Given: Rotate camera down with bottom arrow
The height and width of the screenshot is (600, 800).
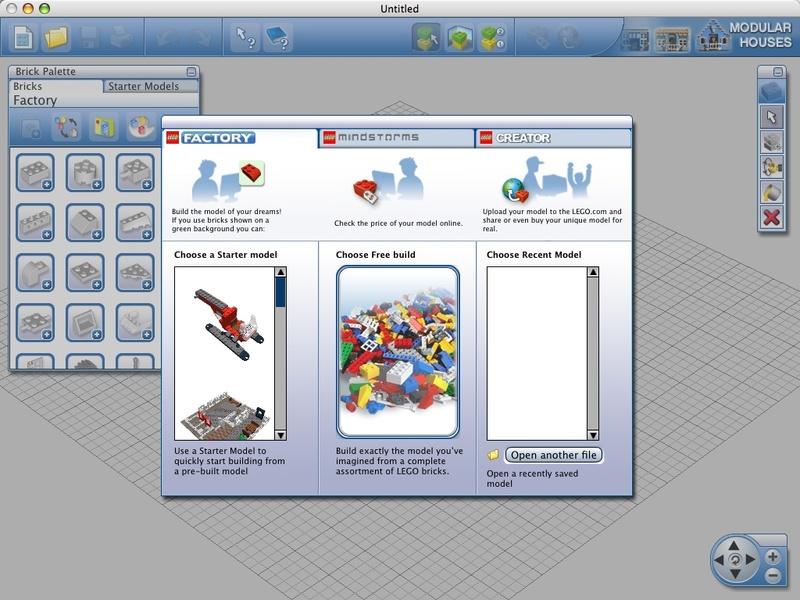Looking at the screenshot, I should [x=735, y=574].
